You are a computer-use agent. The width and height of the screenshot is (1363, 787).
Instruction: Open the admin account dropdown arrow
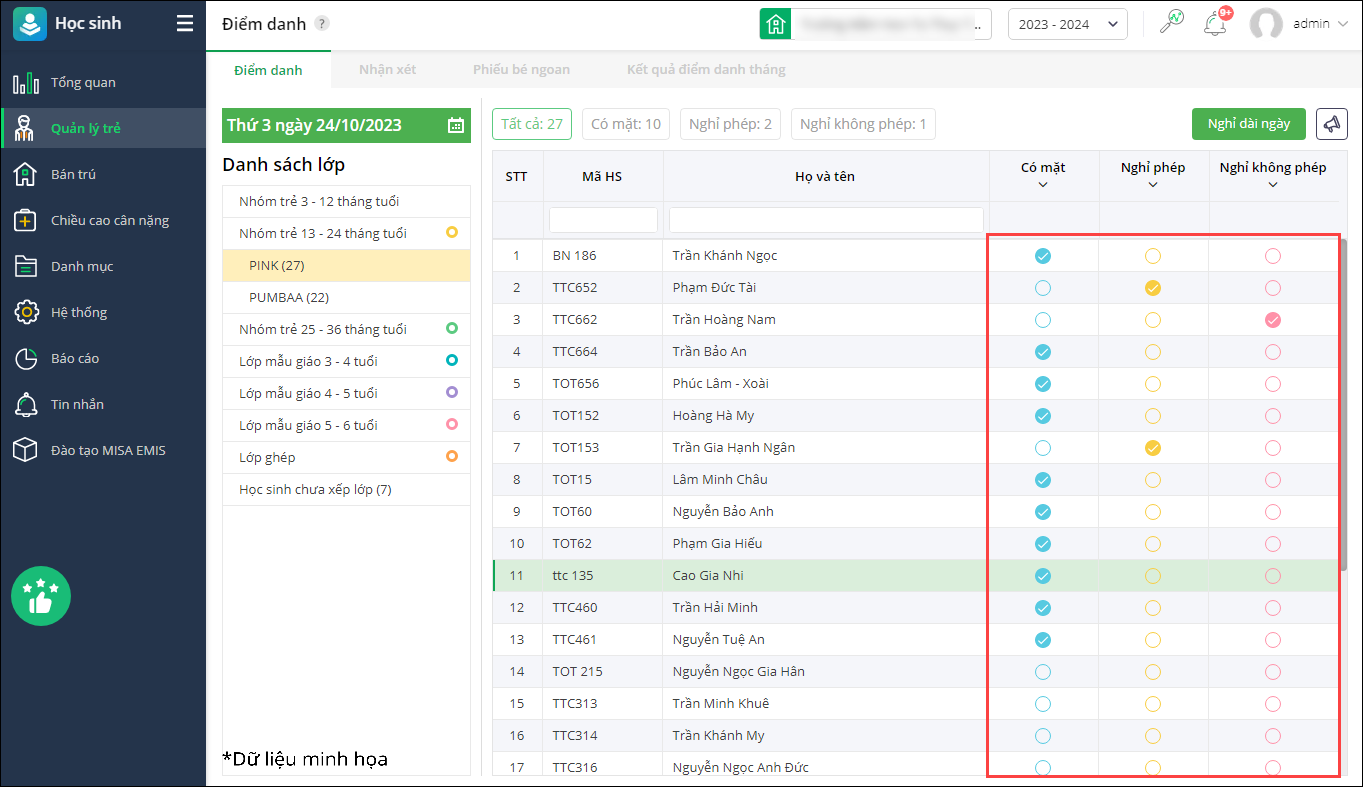coord(1341,24)
